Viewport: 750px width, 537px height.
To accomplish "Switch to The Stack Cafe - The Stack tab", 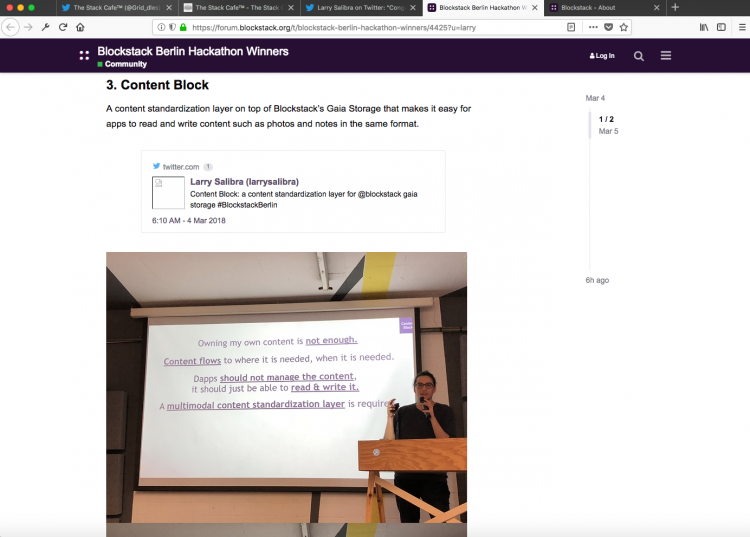I will point(239,8).
